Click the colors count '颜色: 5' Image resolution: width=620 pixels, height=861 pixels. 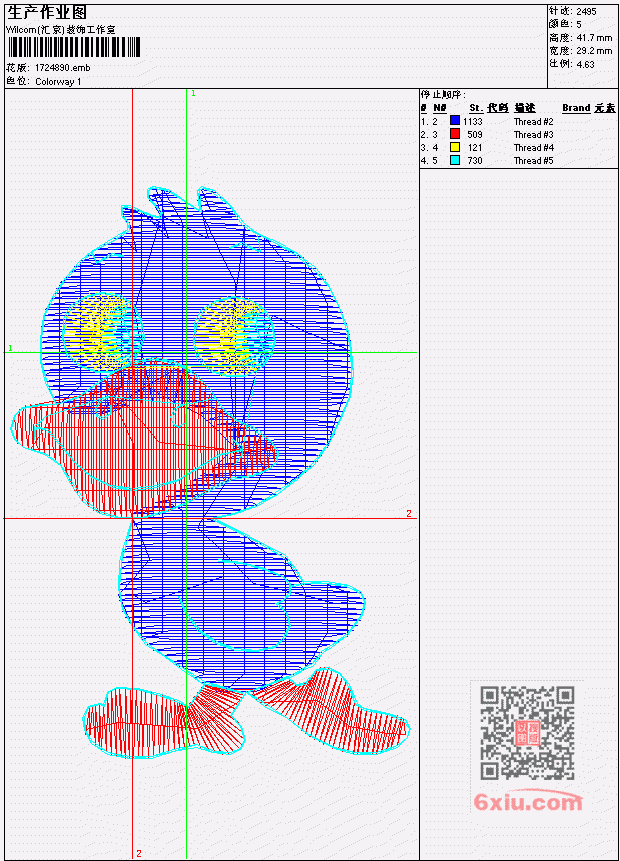[565, 24]
